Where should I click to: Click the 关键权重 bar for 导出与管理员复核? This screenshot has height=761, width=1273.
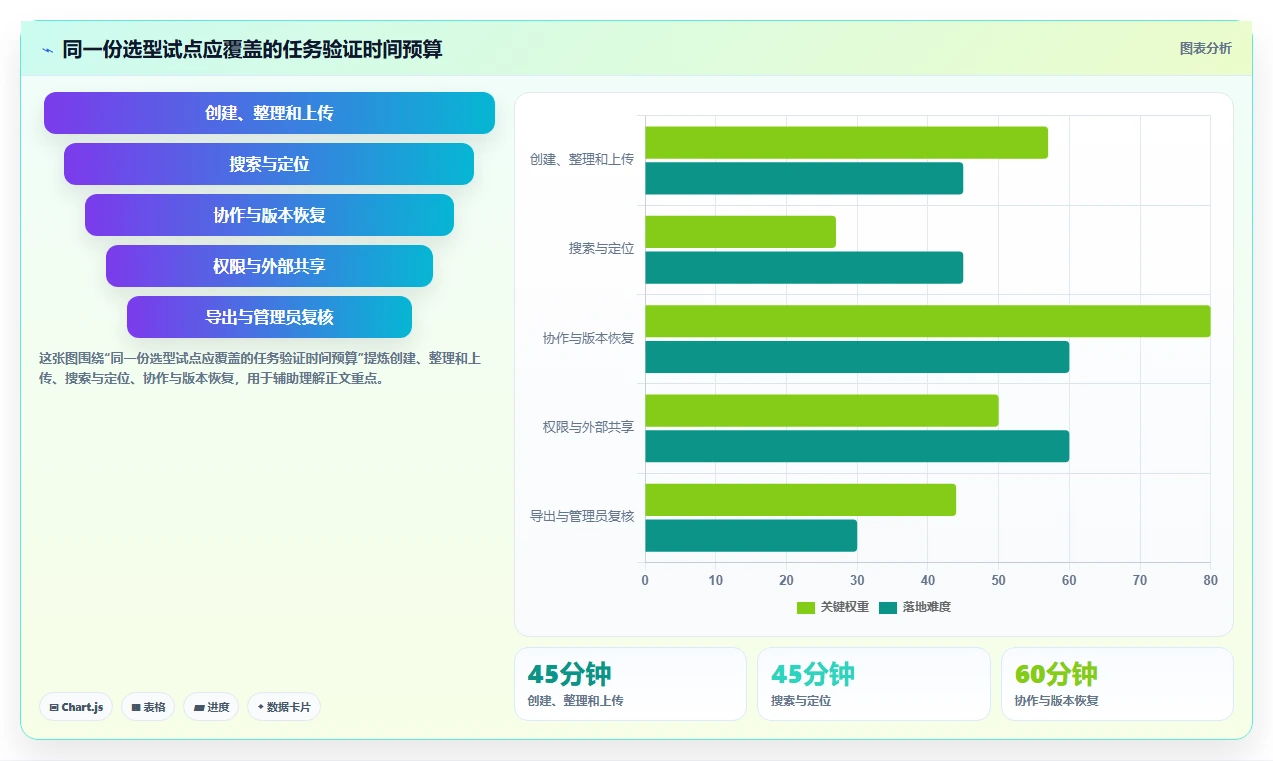click(x=800, y=500)
